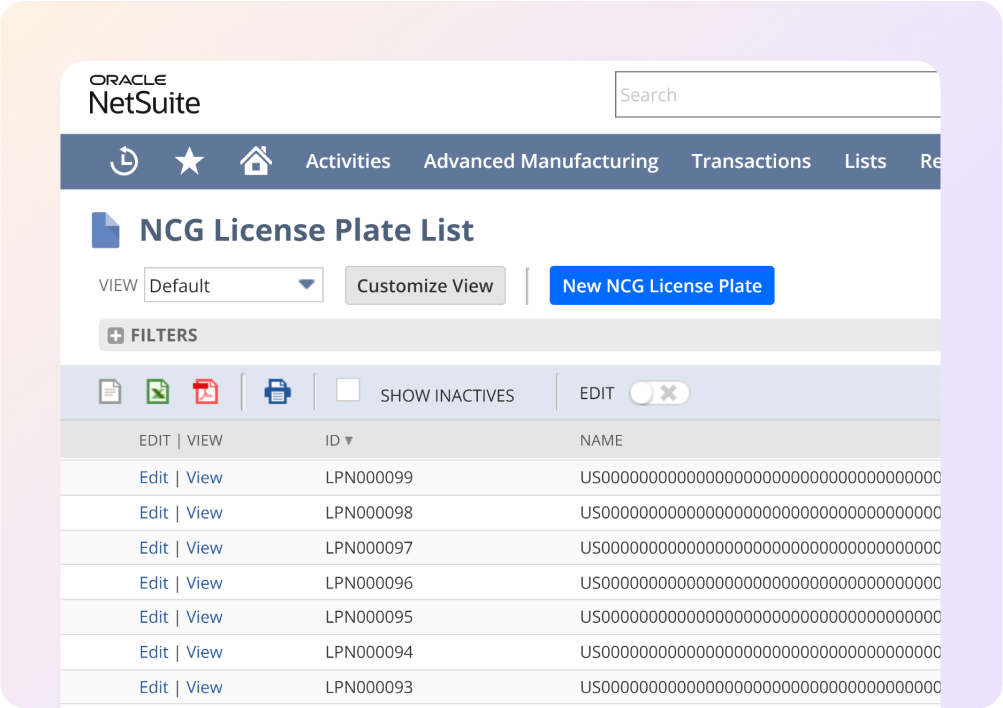Click View link for LPN000095
This screenshot has width=1003, height=708.
(204, 617)
